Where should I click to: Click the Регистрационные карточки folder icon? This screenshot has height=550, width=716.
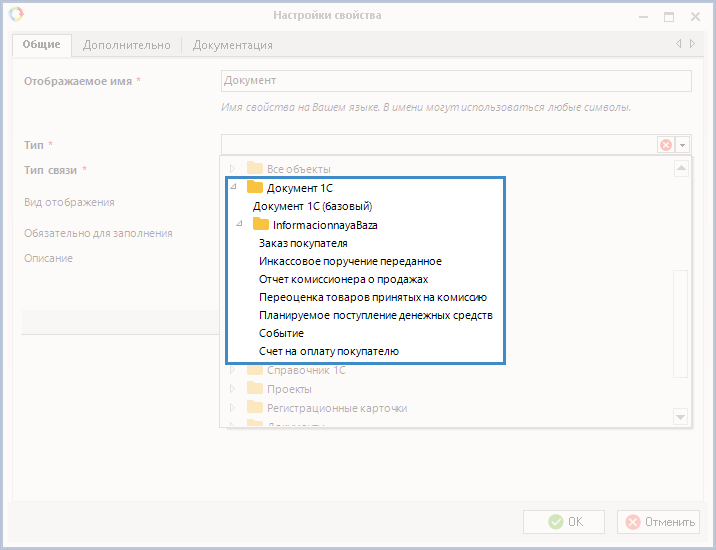255,407
